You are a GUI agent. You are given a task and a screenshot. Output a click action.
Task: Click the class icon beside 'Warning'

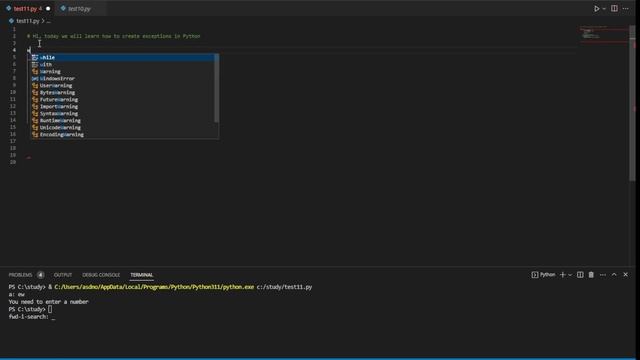pos(35,71)
